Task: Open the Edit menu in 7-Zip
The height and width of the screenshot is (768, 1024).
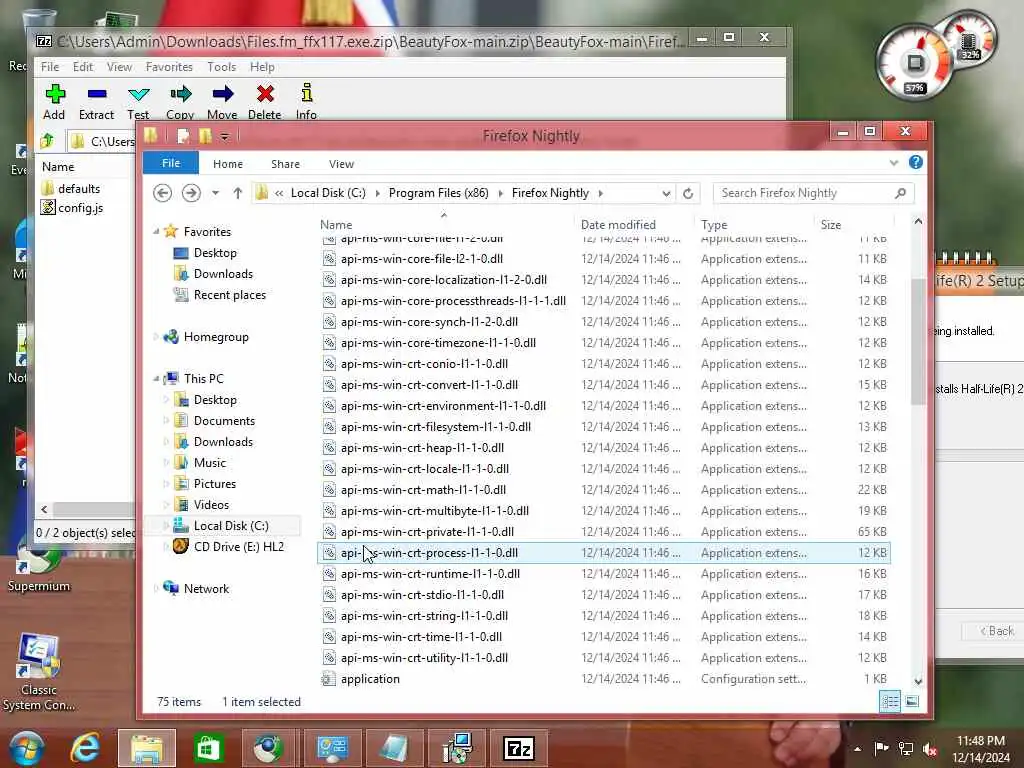Action: [x=82, y=67]
